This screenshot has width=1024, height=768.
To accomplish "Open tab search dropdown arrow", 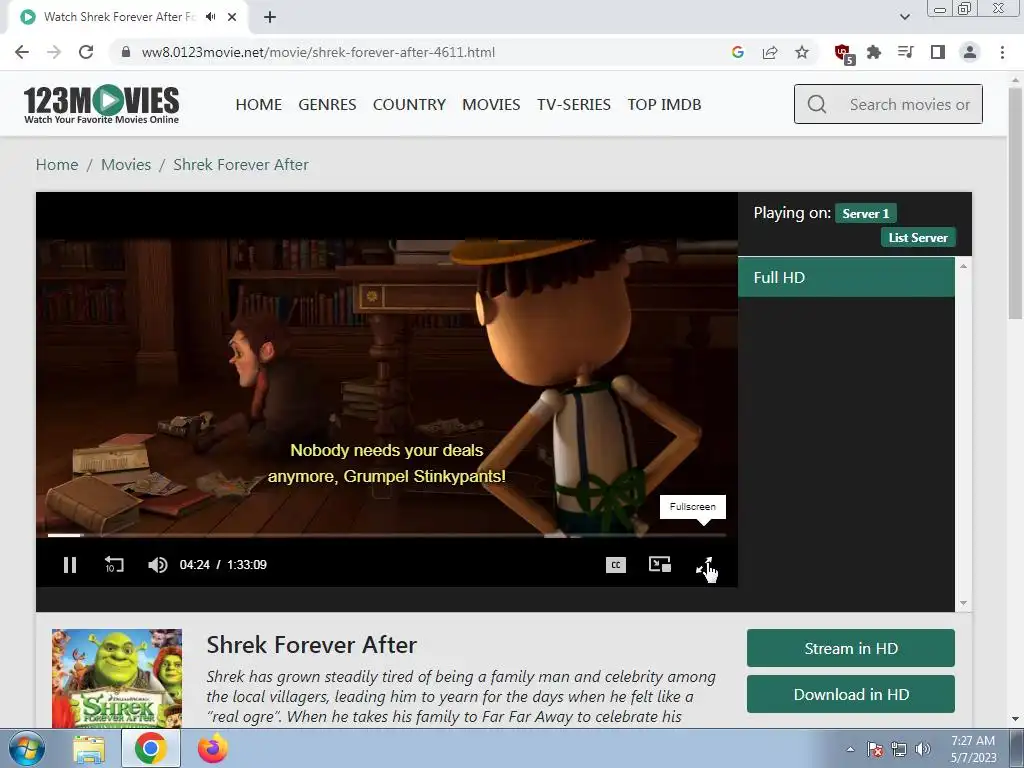I will (x=904, y=17).
